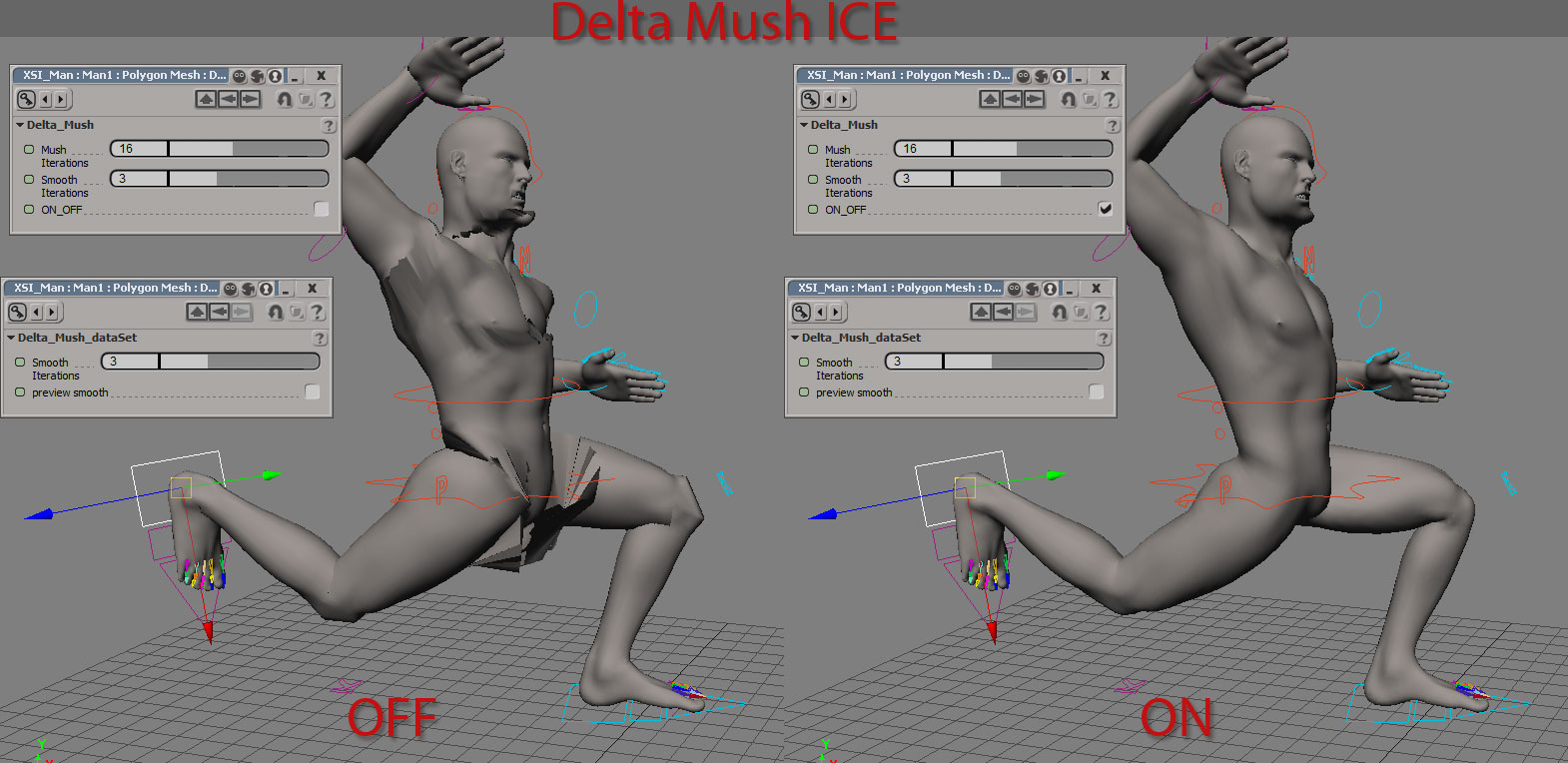Viewport: 1568px width, 763px height.
Task: Click the question mark help icon in the bottom-left dataSet panel toolbar
Action: point(317,312)
